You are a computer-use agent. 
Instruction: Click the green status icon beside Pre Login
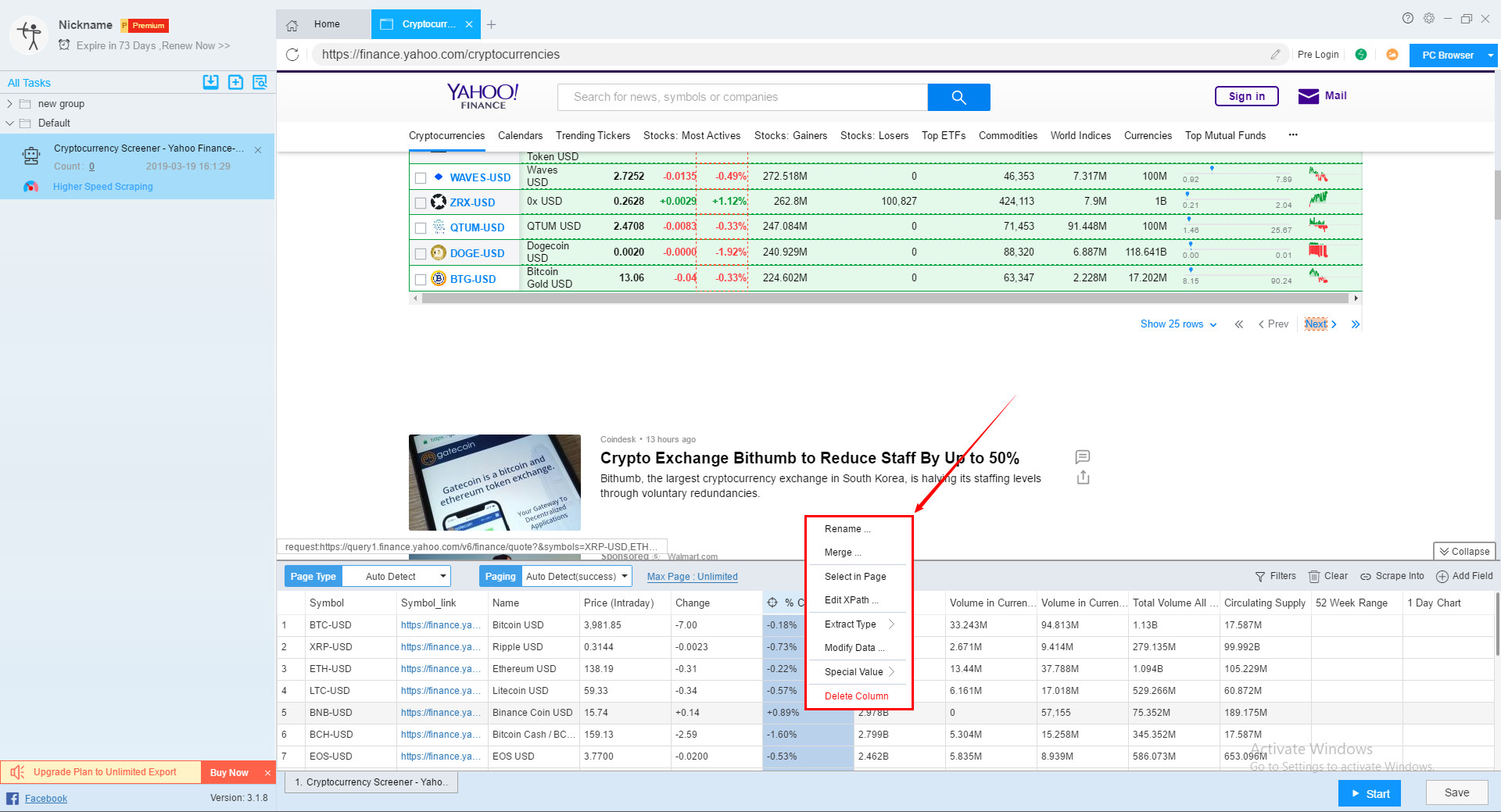click(x=1361, y=55)
